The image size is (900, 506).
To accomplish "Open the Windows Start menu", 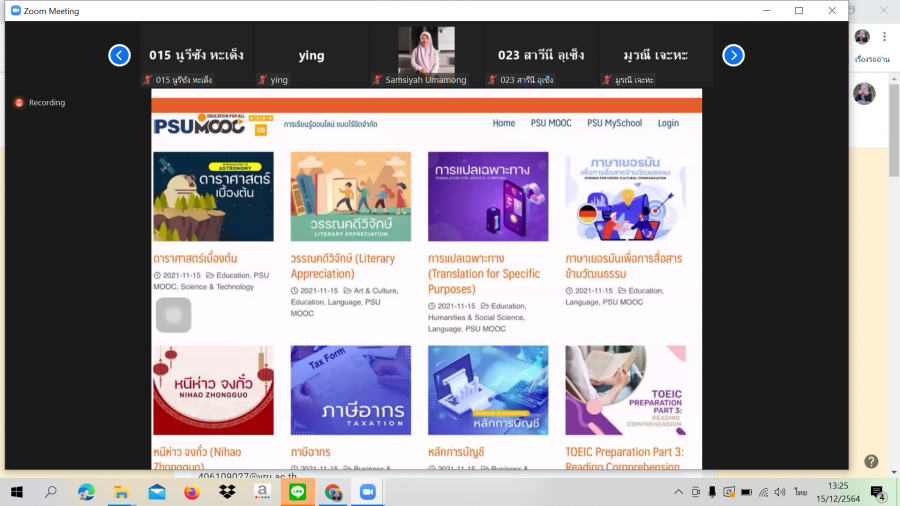I will tap(16, 492).
